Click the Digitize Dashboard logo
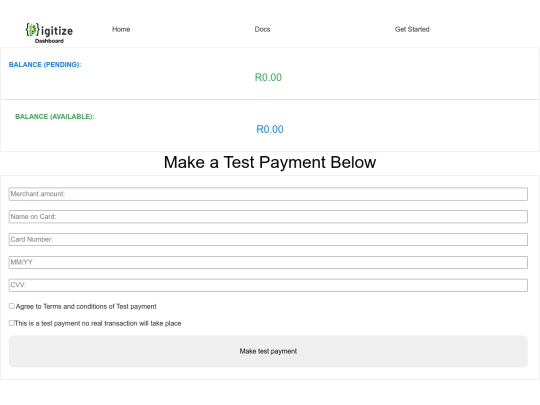The image size is (540, 405). (x=49, y=33)
